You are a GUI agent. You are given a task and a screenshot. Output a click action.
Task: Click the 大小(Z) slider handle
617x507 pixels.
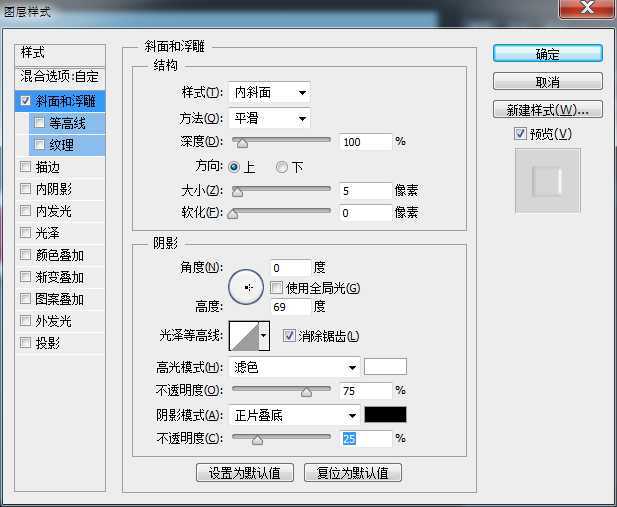click(237, 192)
